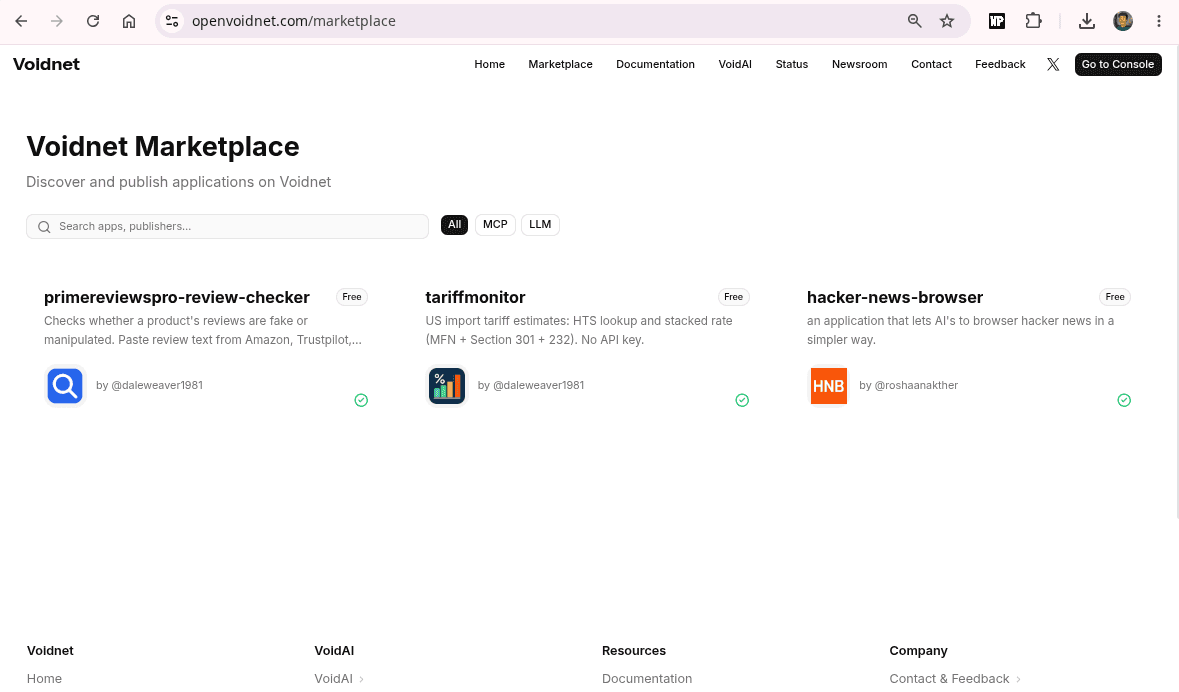Filter marketplace by MCP
This screenshot has width=1179, height=692.
tap(495, 225)
